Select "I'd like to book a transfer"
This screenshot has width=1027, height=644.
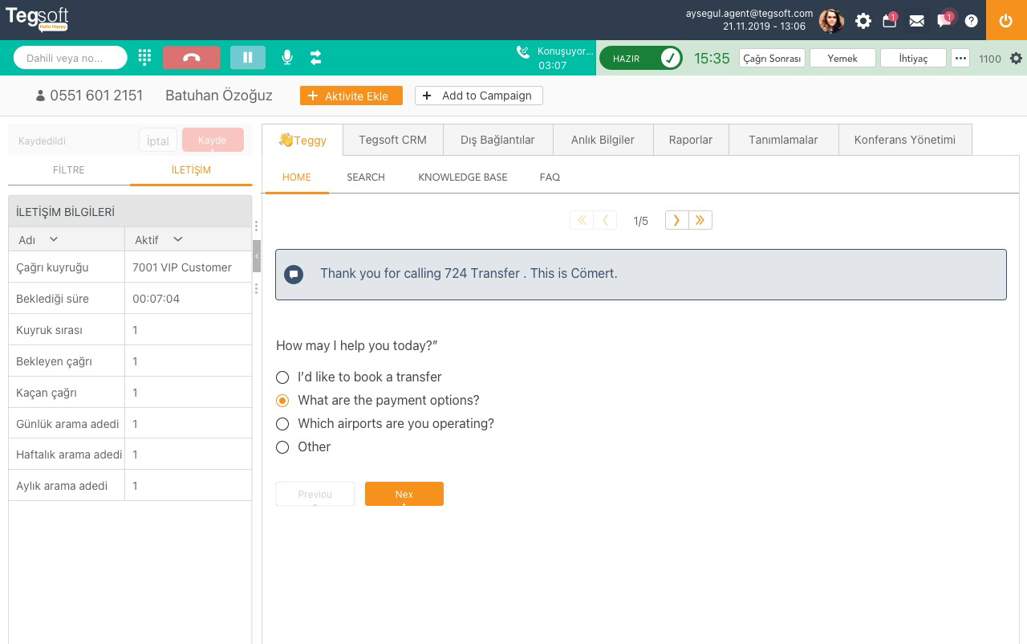coord(283,377)
